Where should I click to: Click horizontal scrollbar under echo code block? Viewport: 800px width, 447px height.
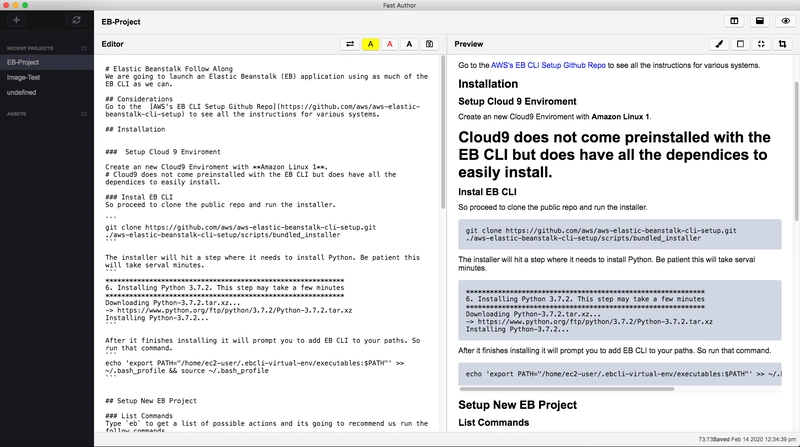(x=566, y=389)
